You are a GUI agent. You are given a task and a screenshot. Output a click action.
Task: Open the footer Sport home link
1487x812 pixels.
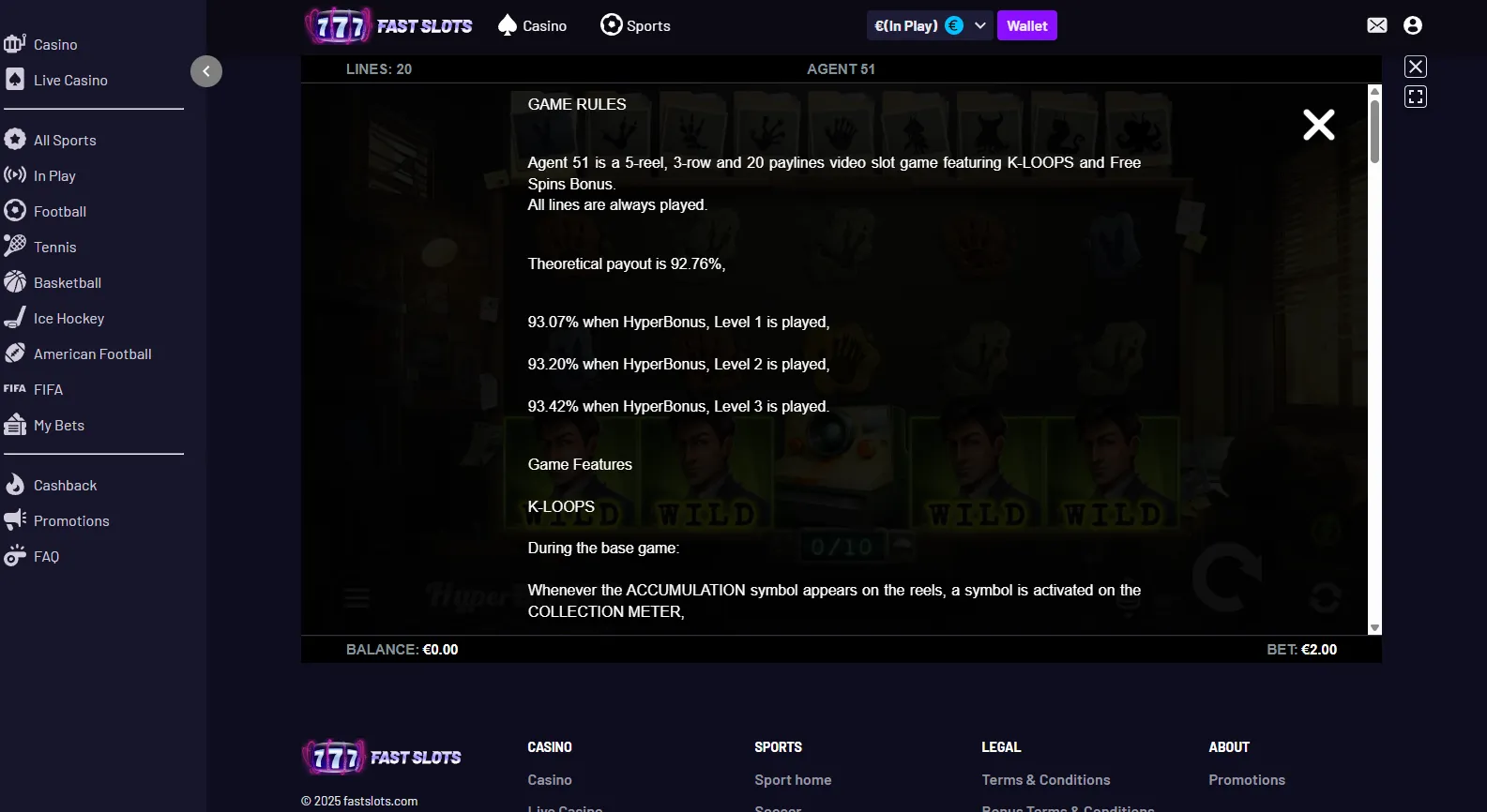click(793, 780)
